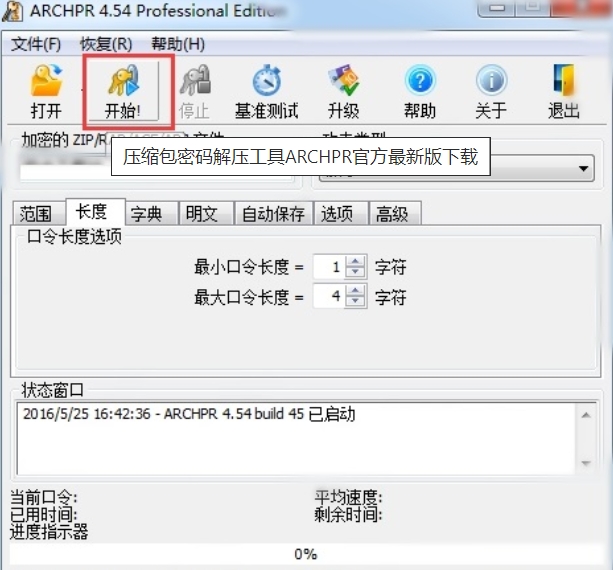
Task: Click the 最小口令长度 value field
Action: coord(329,267)
